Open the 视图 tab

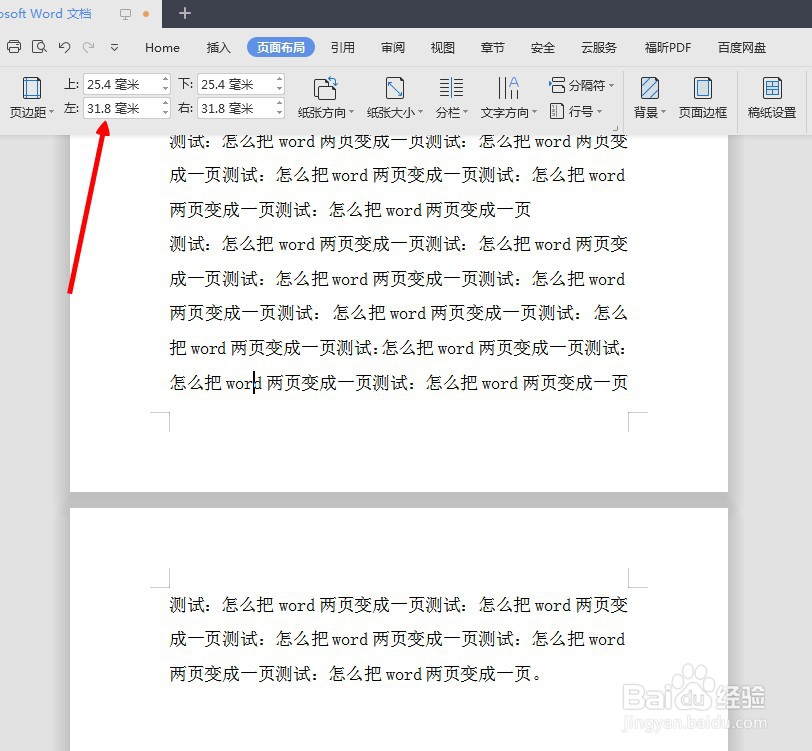pos(443,48)
